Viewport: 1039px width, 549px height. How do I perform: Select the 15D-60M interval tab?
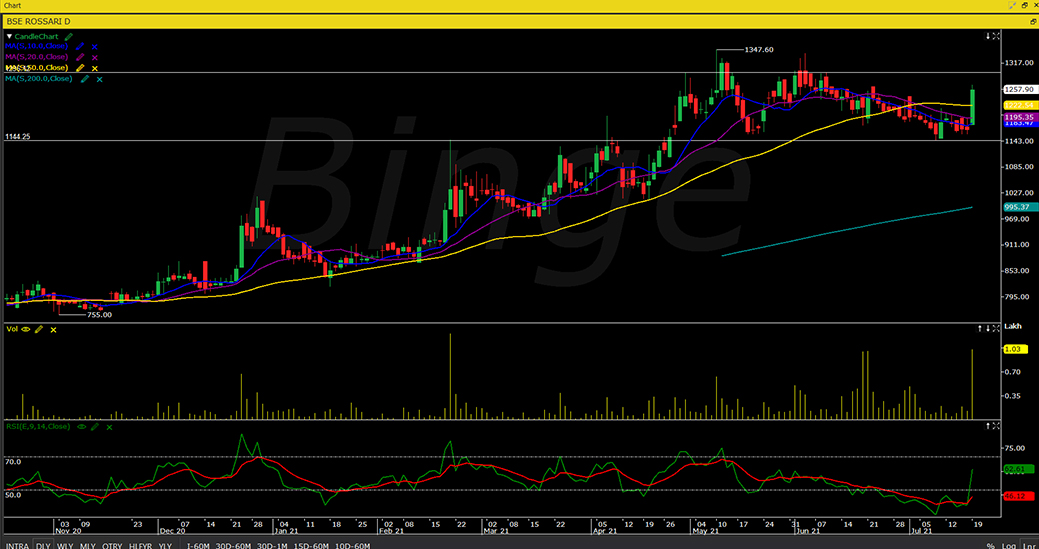point(311,545)
